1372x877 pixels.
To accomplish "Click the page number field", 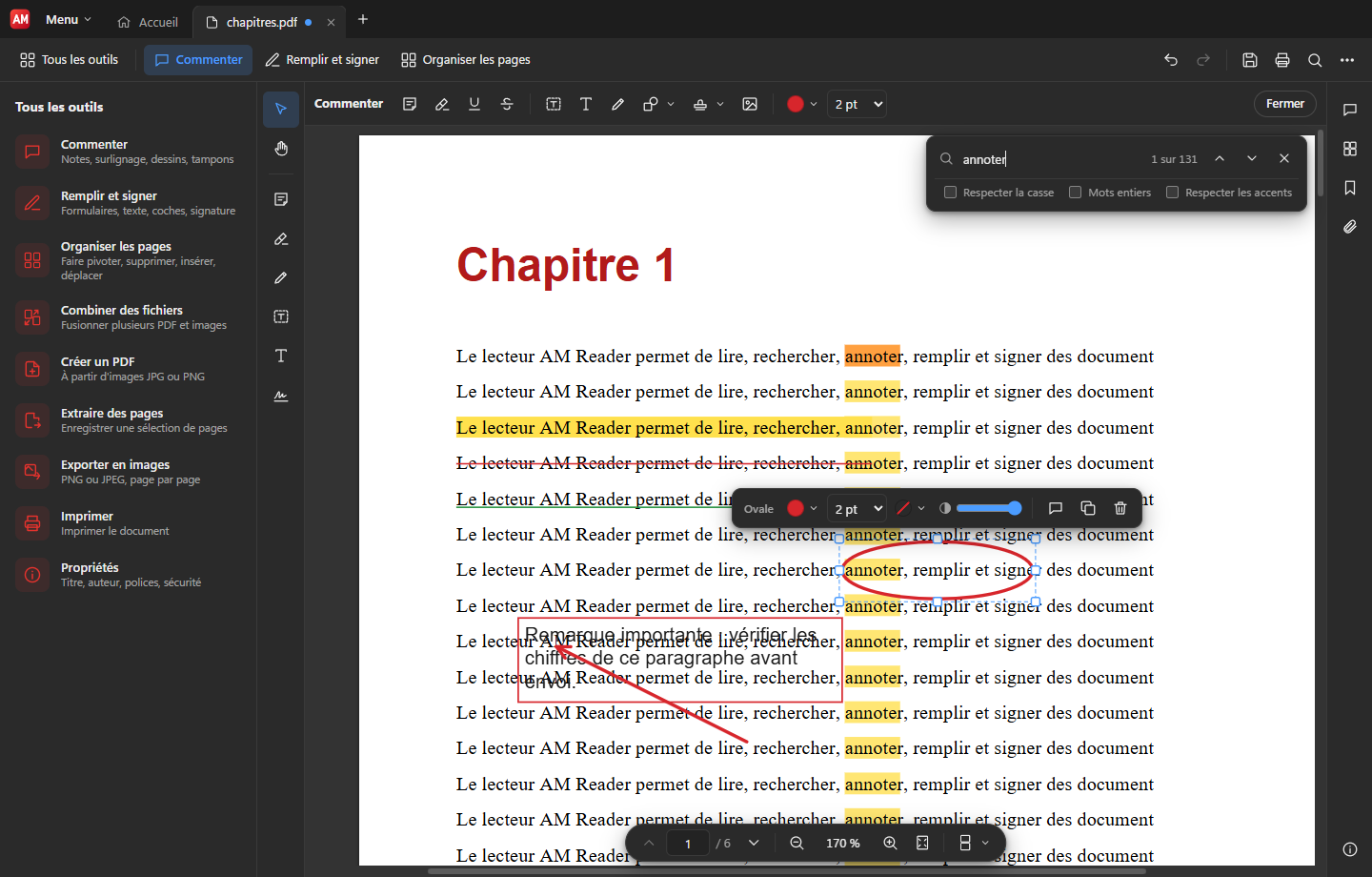I will (688, 843).
